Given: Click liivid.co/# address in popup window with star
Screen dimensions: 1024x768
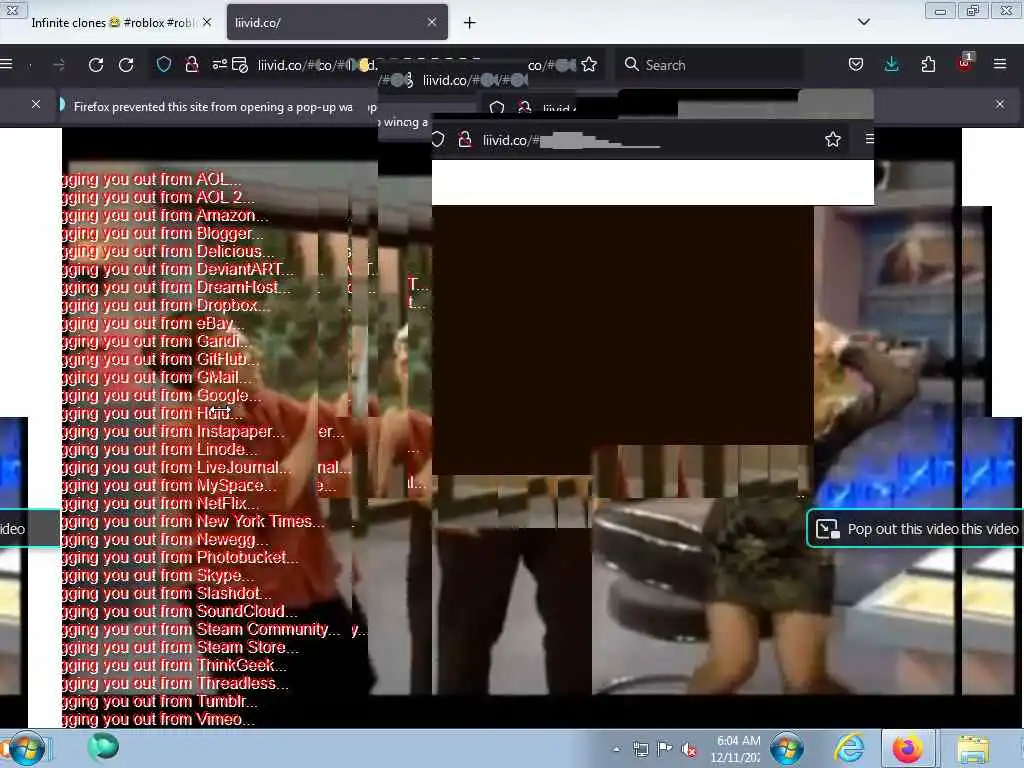Looking at the screenshot, I should click(x=510, y=140).
